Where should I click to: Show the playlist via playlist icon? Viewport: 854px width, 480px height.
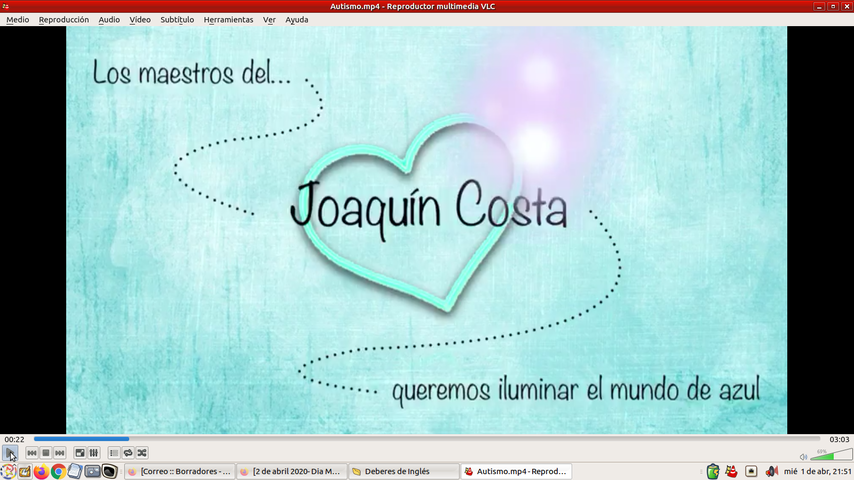114,453
